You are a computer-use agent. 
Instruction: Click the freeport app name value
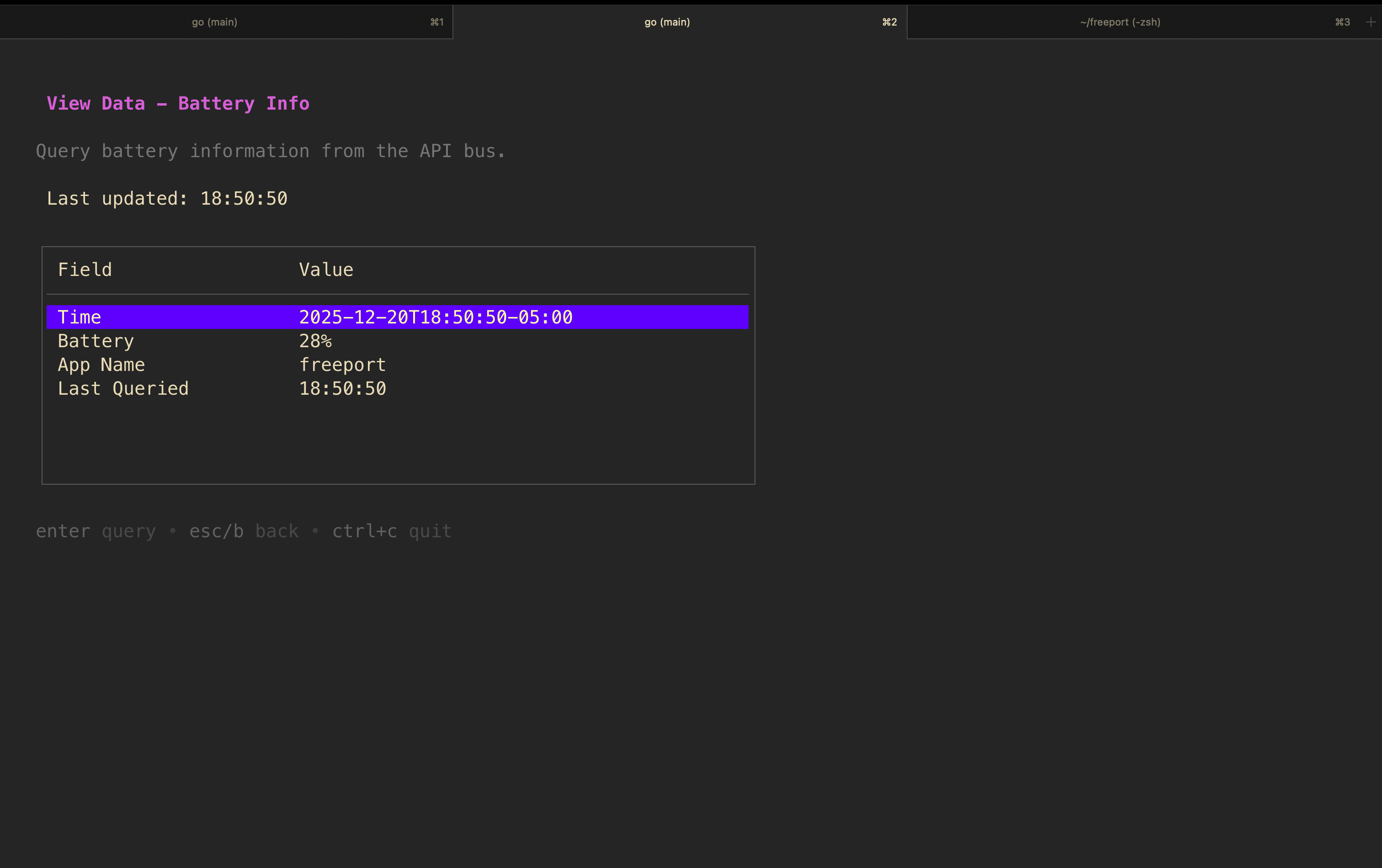342,365
